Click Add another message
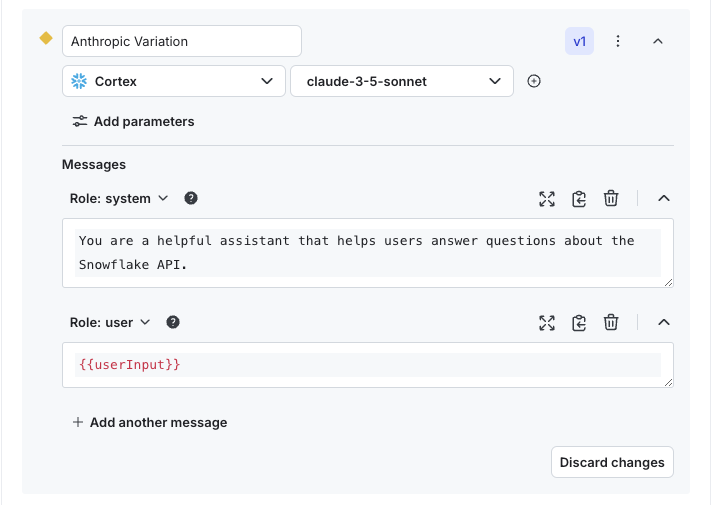The image size is (712, 505). (x=150, y=422)
